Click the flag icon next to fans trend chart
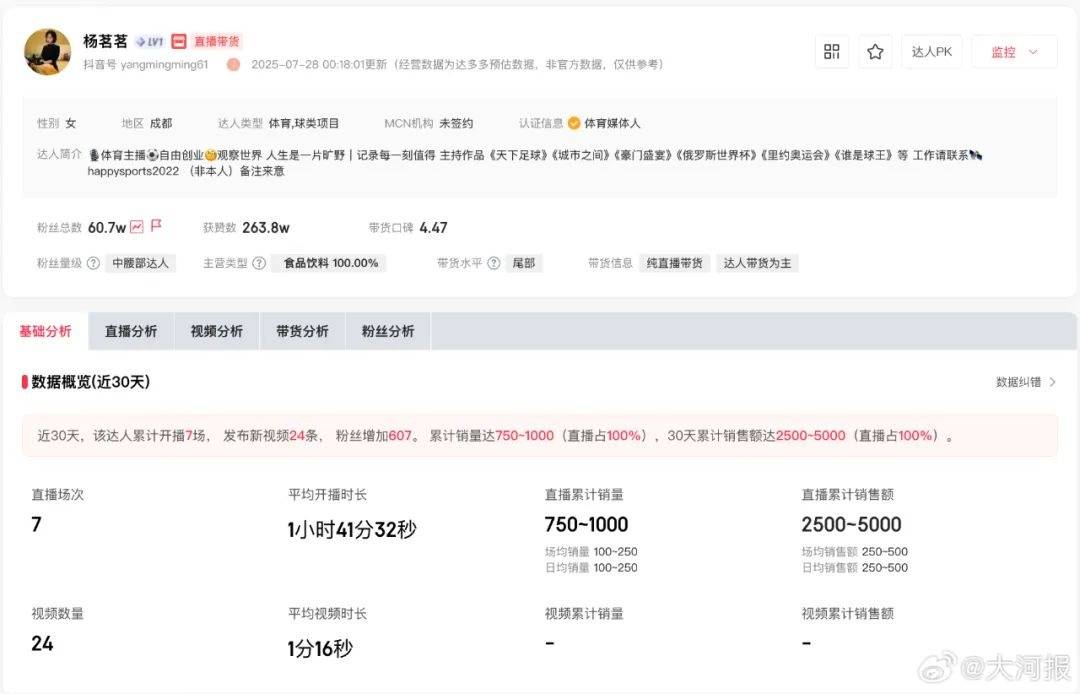The image size is (1080, 694). point(157,227)
